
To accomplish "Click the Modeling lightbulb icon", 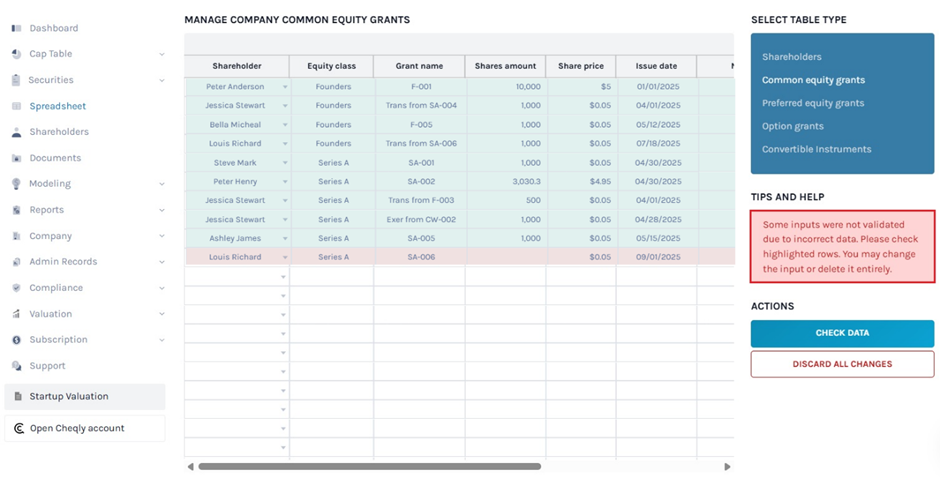I will 16,184.
